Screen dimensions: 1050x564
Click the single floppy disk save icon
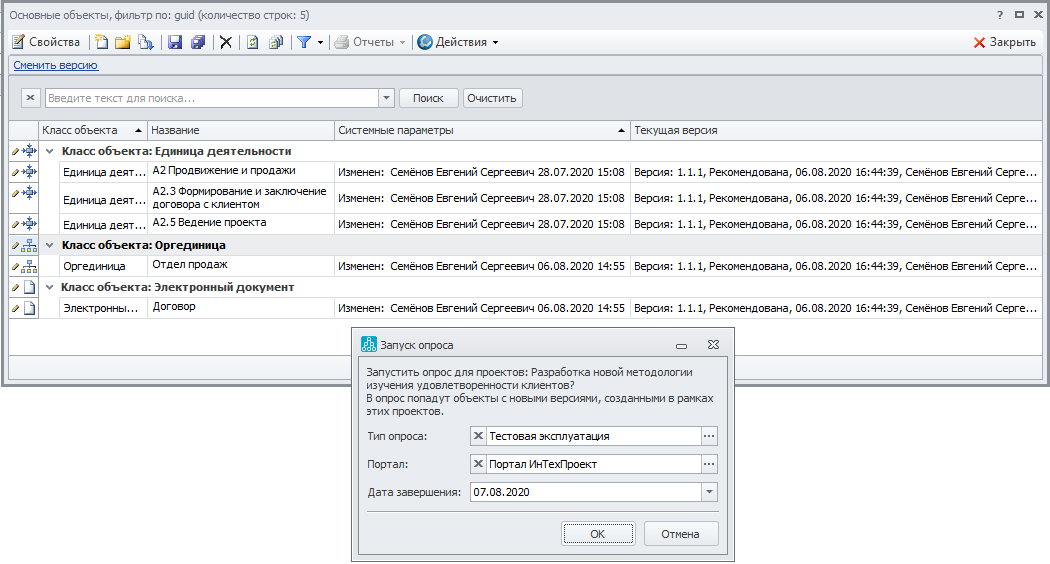tap(175, 42)
